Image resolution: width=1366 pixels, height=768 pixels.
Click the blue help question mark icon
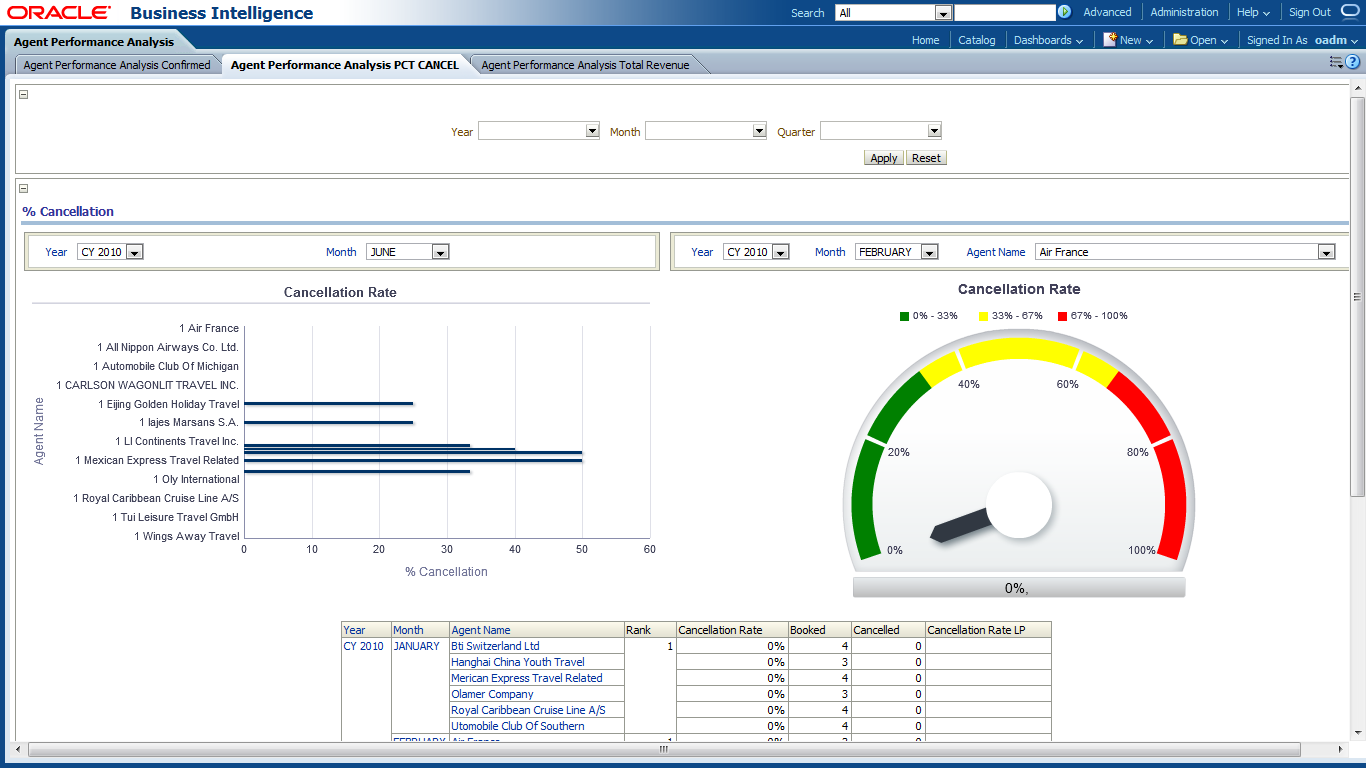pyautogui.click(x=1352, y=62)
